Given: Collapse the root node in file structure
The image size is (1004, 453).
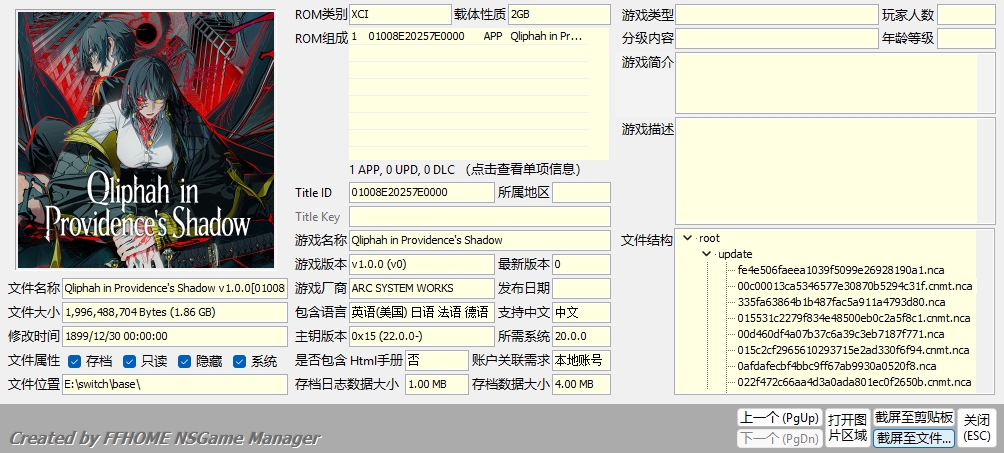Looking at the screenshot, I should point(688,238).
